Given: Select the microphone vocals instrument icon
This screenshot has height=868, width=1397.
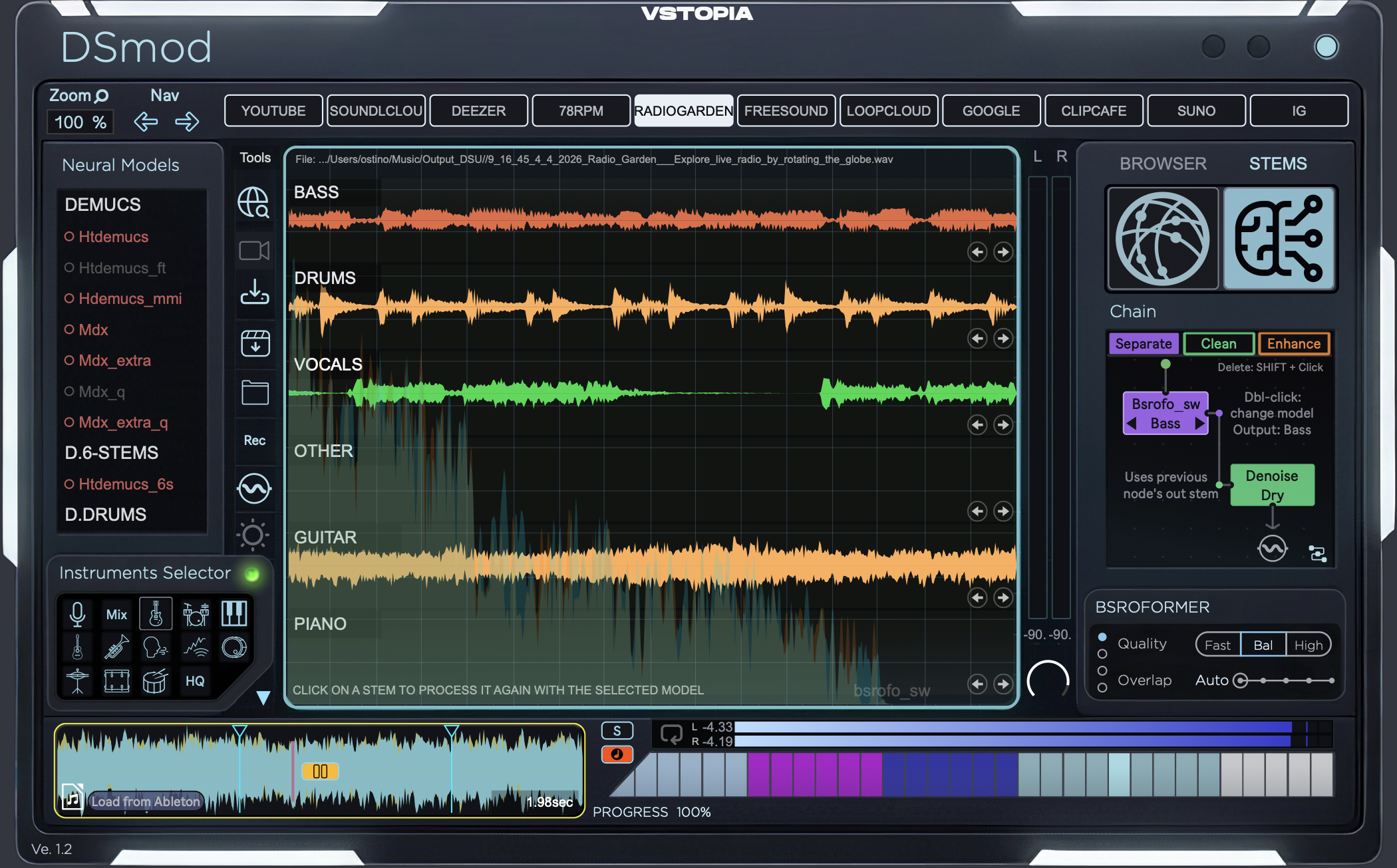Looking at the screenshot, I should 77,614.
